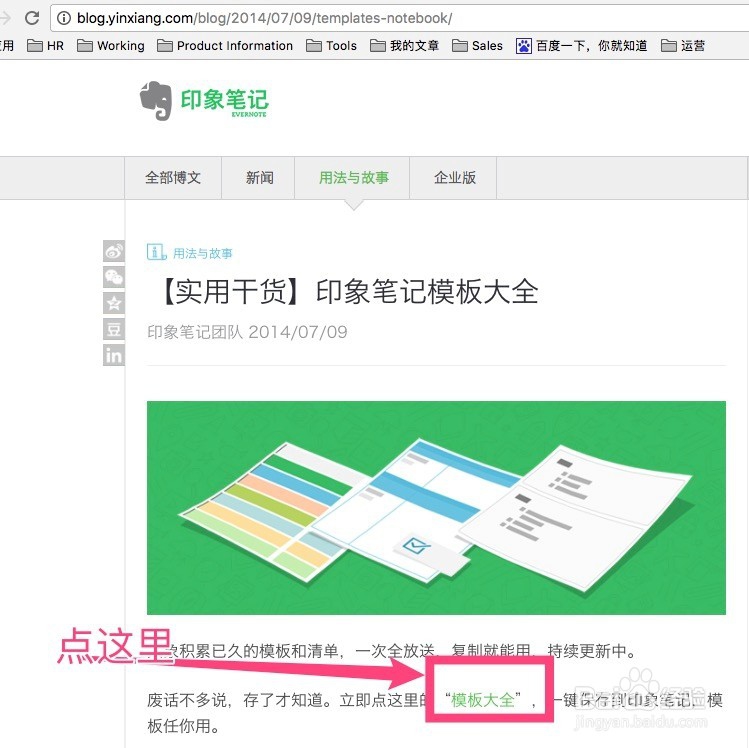The height and width of the screenshot is (748, 749).
Task: Share to Qzone with the star icon
Action: (x=114, y=303)
